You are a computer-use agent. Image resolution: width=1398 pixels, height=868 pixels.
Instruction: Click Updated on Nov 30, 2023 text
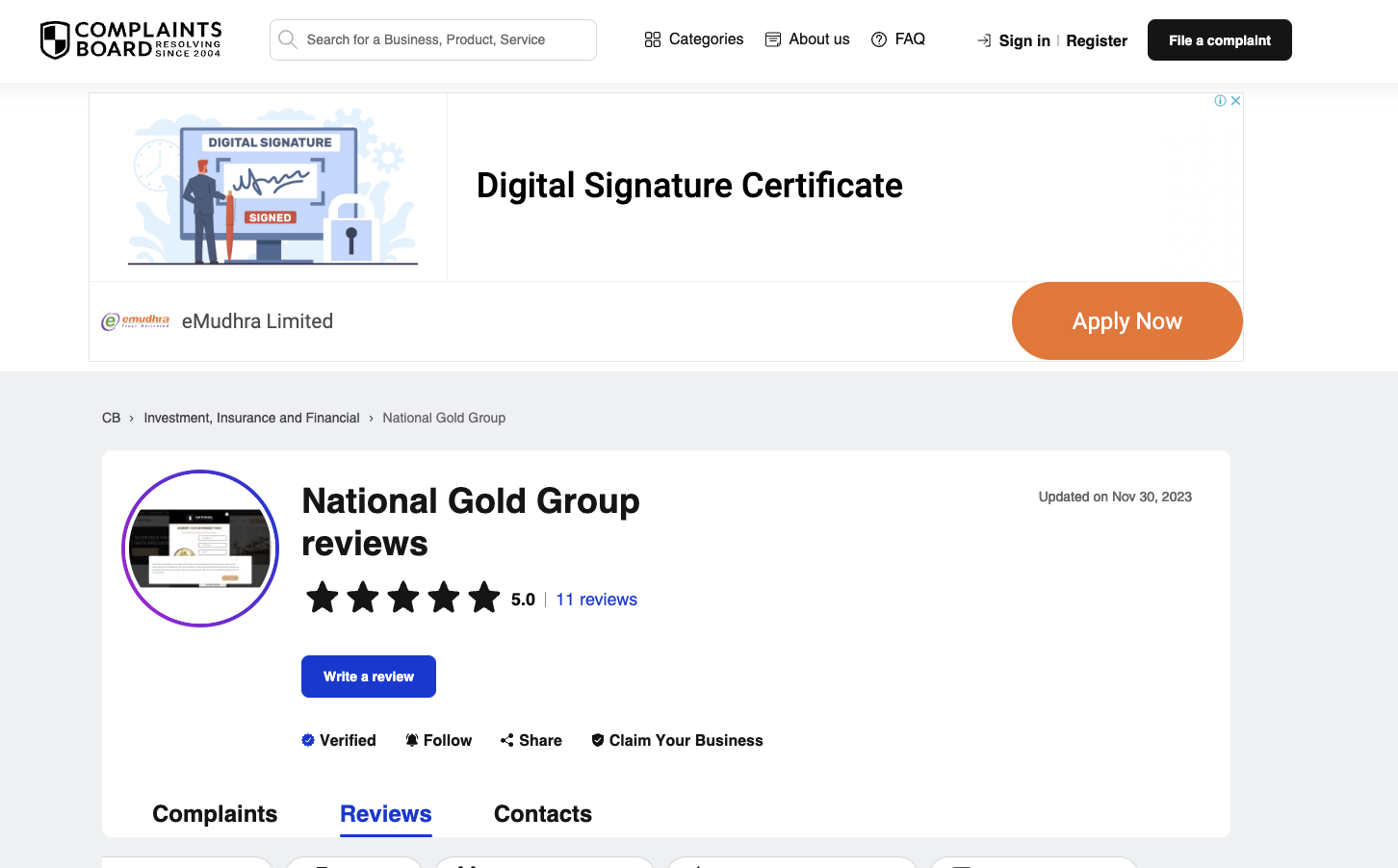click(x=1115, y=497)
